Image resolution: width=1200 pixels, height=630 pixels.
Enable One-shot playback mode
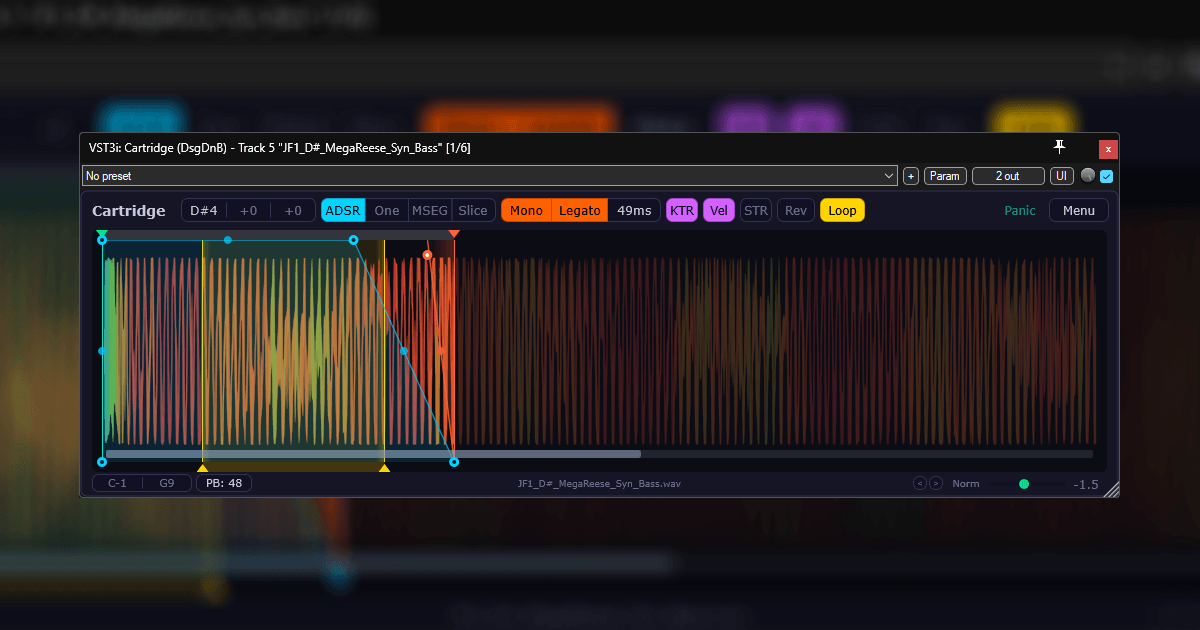386,210
